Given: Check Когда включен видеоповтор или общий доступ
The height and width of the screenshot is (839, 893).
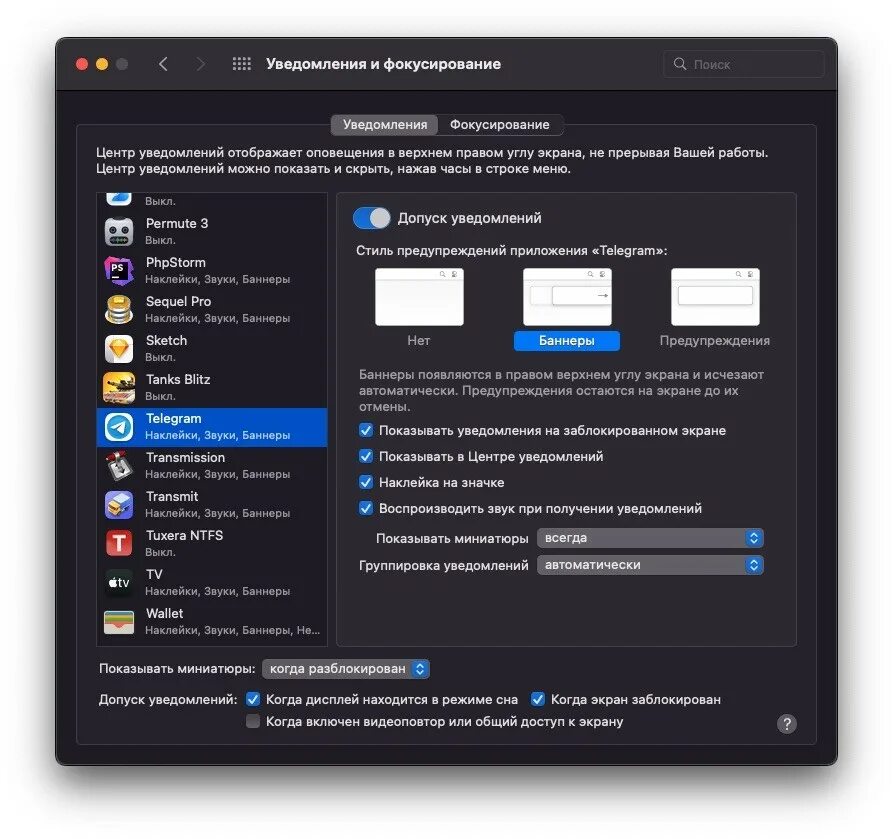Looking at the screenshot, I should click(253, 721).
